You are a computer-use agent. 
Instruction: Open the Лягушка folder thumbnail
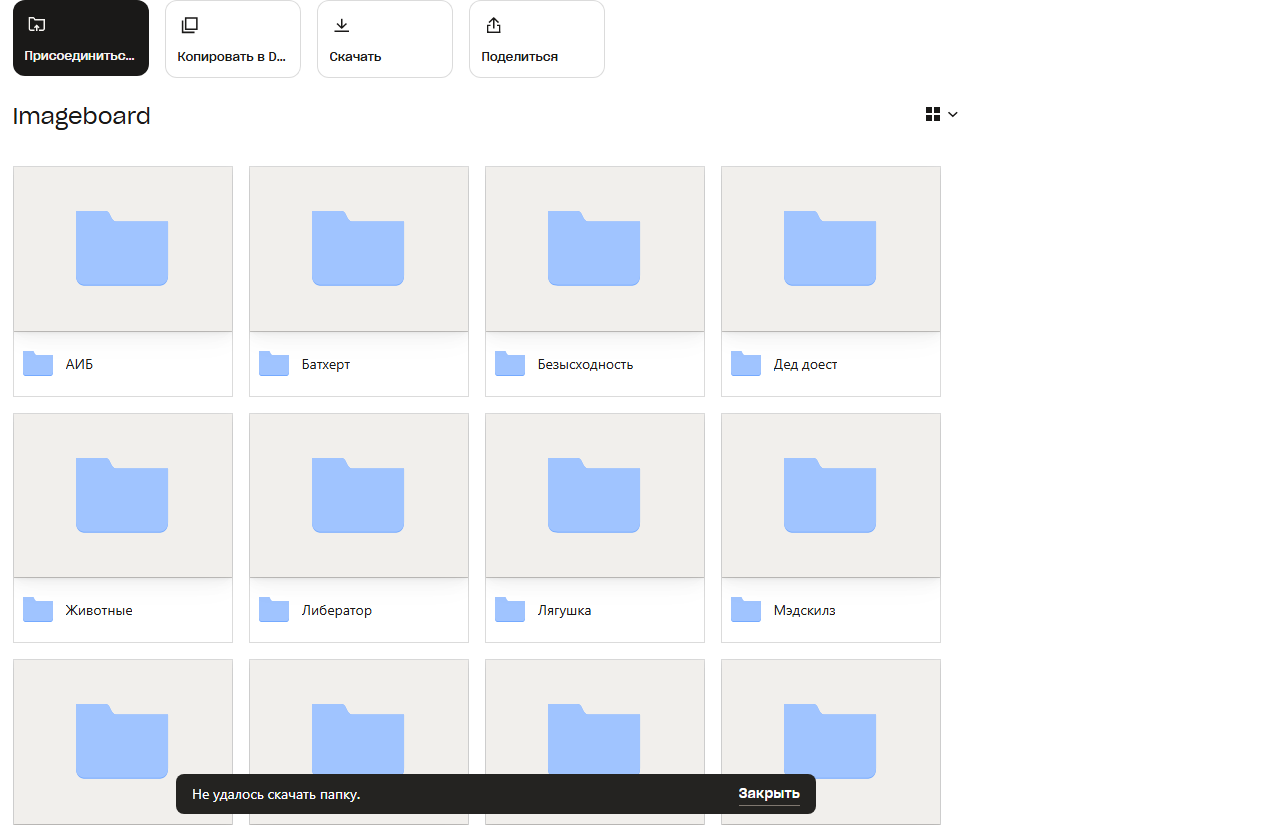pos(595,495)
